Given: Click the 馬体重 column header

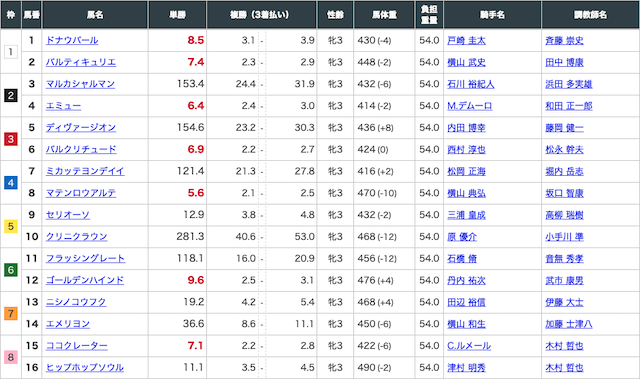Looking at the screenshot, I should tap(384, 15).
